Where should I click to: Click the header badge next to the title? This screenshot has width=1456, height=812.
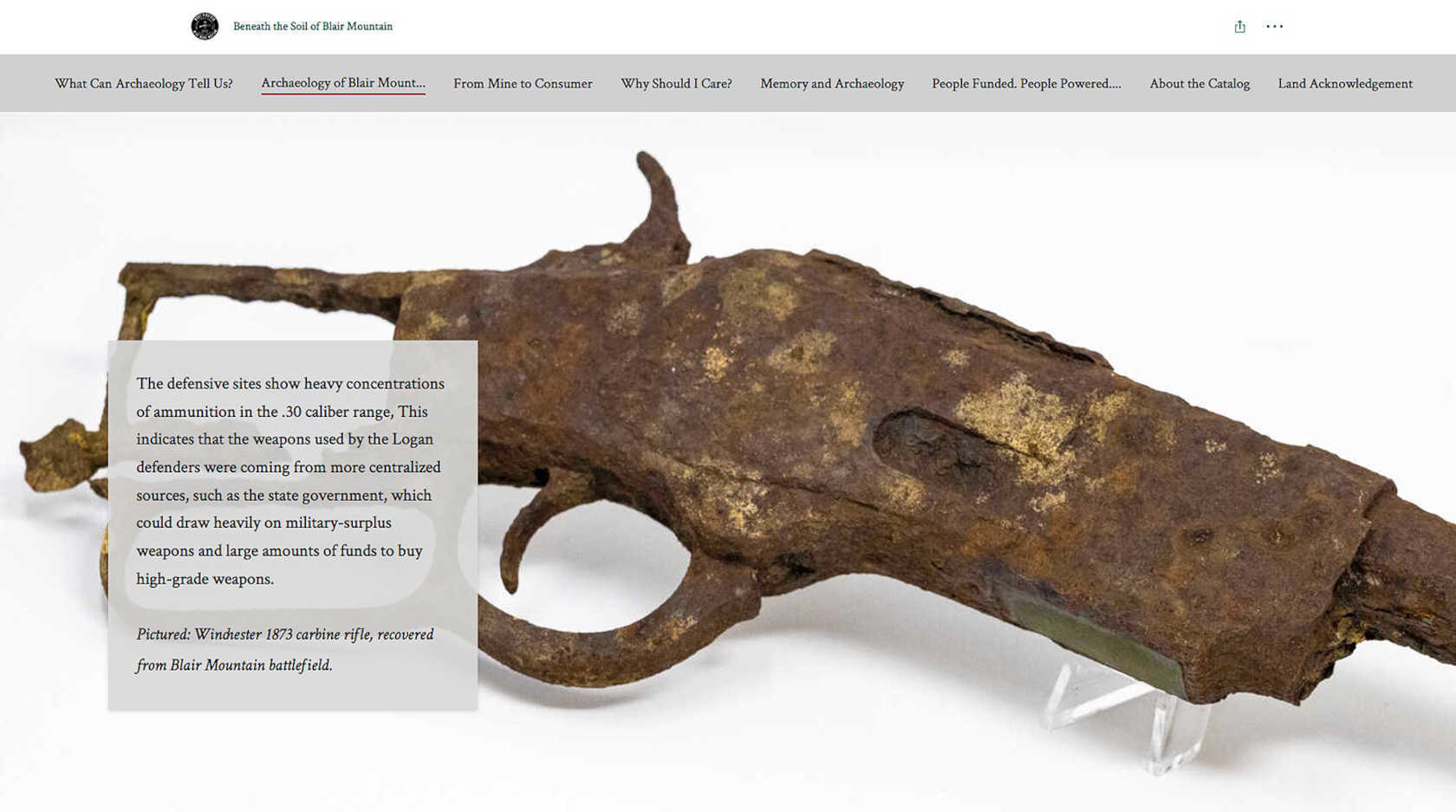pos(204,26)
